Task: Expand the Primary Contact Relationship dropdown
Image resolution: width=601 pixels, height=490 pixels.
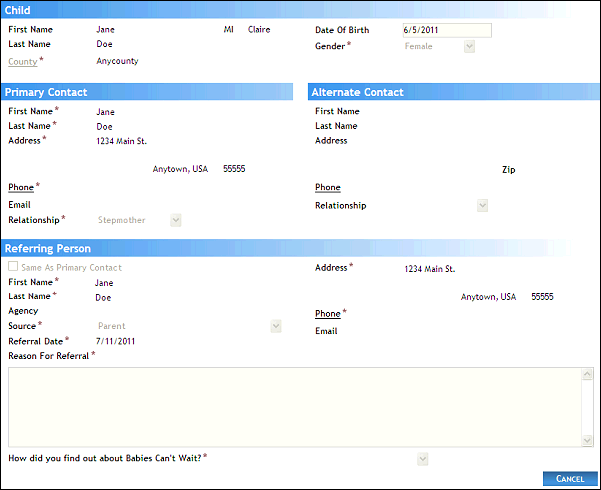Action: 176,220
